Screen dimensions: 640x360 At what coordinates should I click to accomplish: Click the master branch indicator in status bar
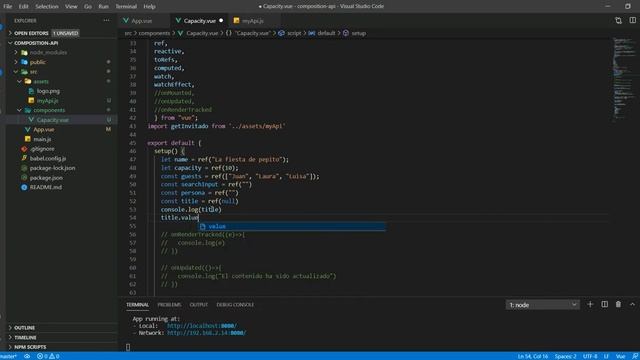(9, 356)
